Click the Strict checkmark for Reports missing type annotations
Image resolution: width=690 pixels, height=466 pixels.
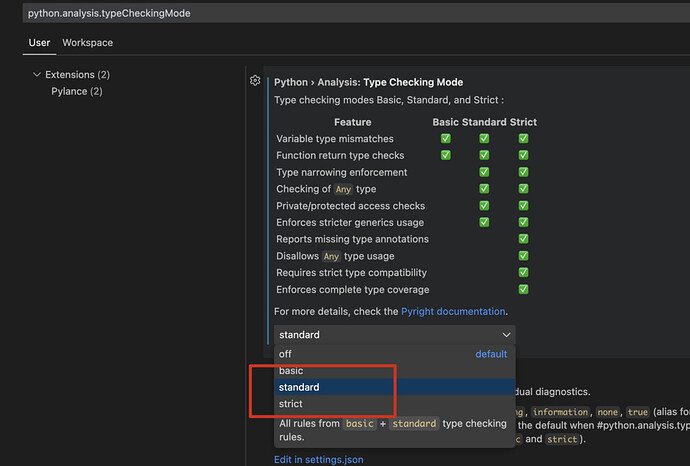click(x=523, y=239)
